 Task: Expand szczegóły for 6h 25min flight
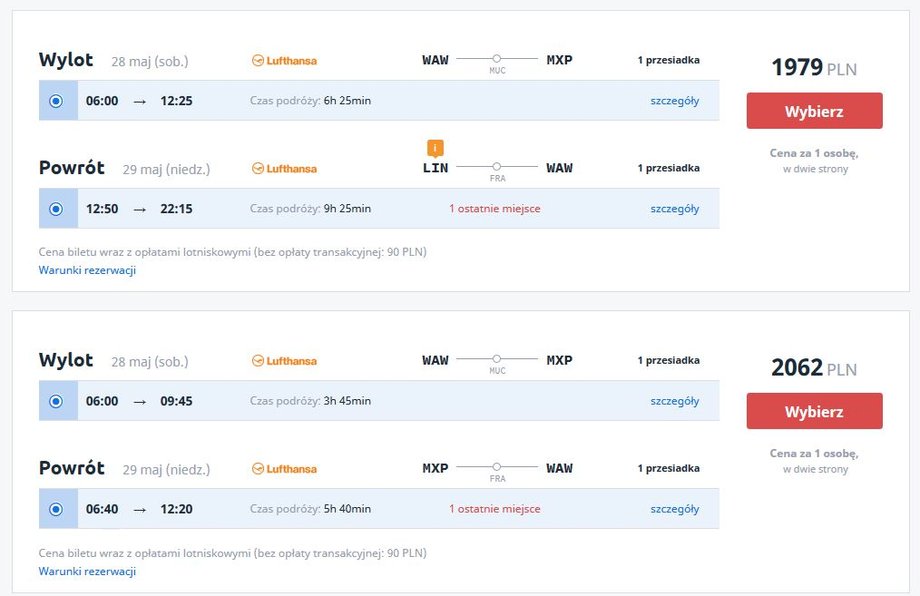point(675,101)
